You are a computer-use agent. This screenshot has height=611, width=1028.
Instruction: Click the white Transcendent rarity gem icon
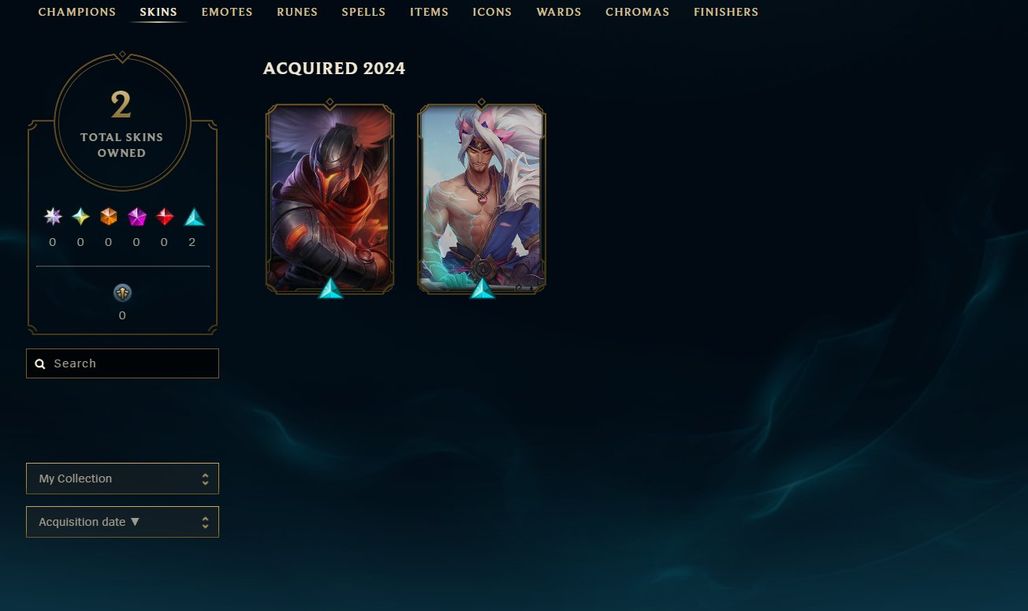pyautogui.click(x=52, y=216)
